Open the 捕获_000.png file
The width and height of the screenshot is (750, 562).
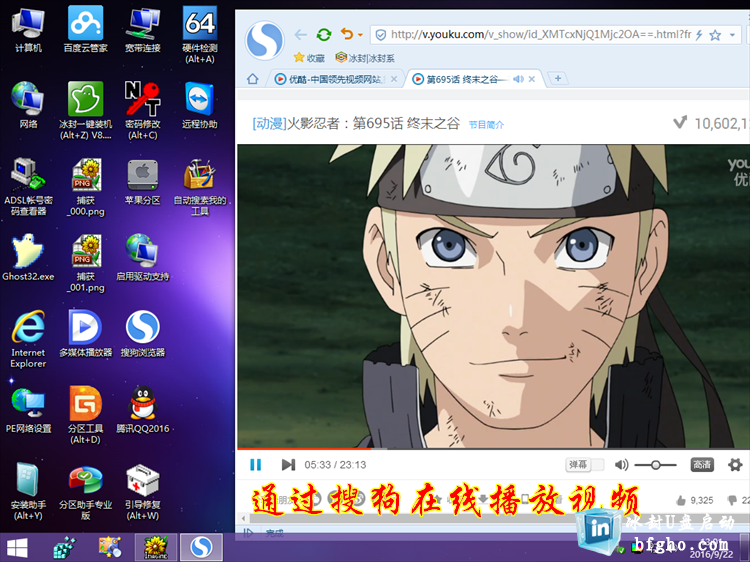tap(86, 187)
